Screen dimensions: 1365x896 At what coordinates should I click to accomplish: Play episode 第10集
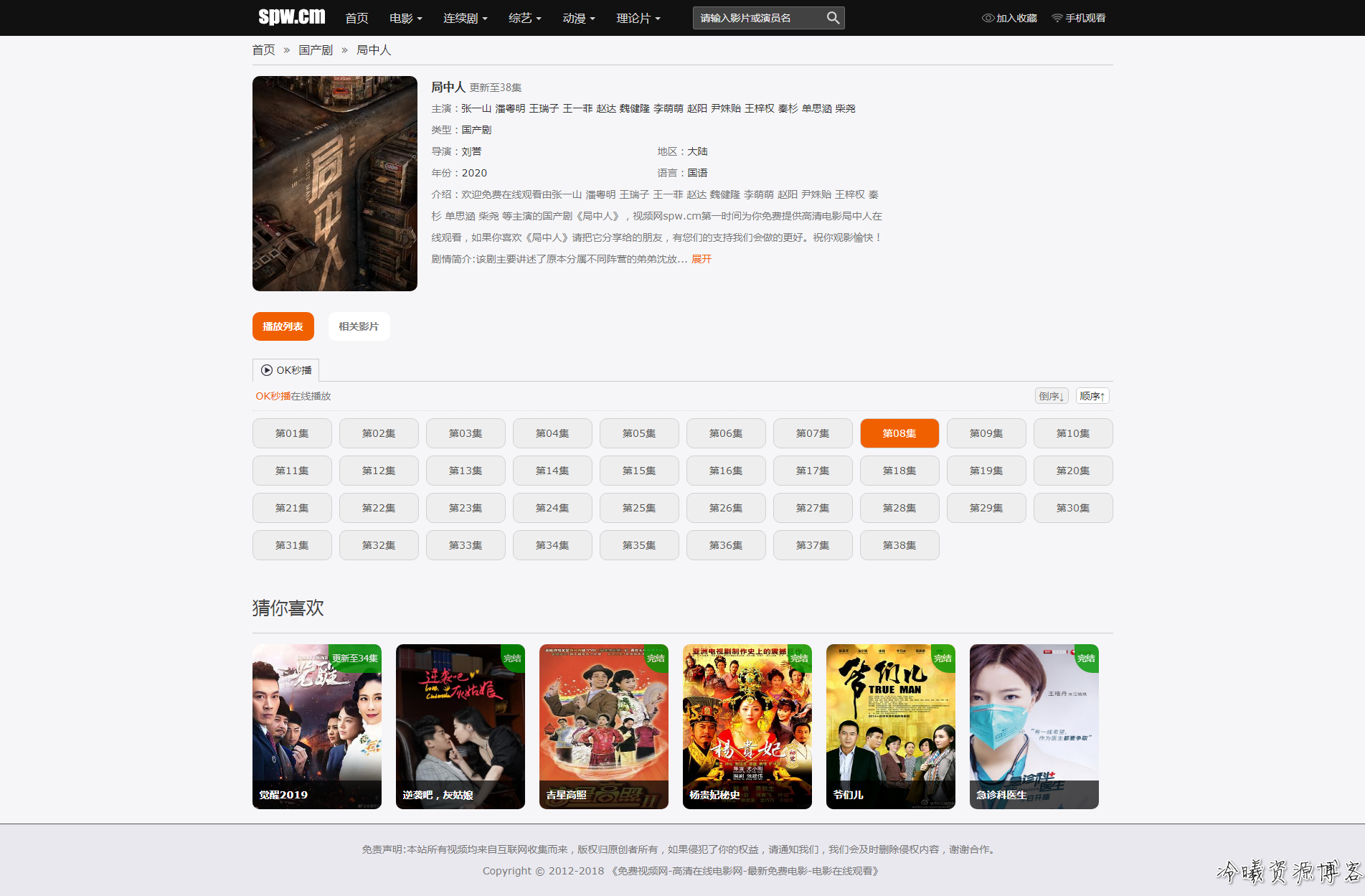pyautogui.click(x=1073, y=433)
